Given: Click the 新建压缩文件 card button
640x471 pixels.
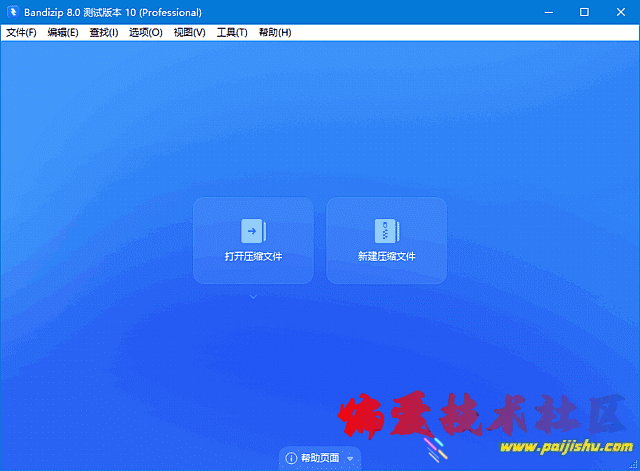Looking at the screenshot, I should pos(387,240).
